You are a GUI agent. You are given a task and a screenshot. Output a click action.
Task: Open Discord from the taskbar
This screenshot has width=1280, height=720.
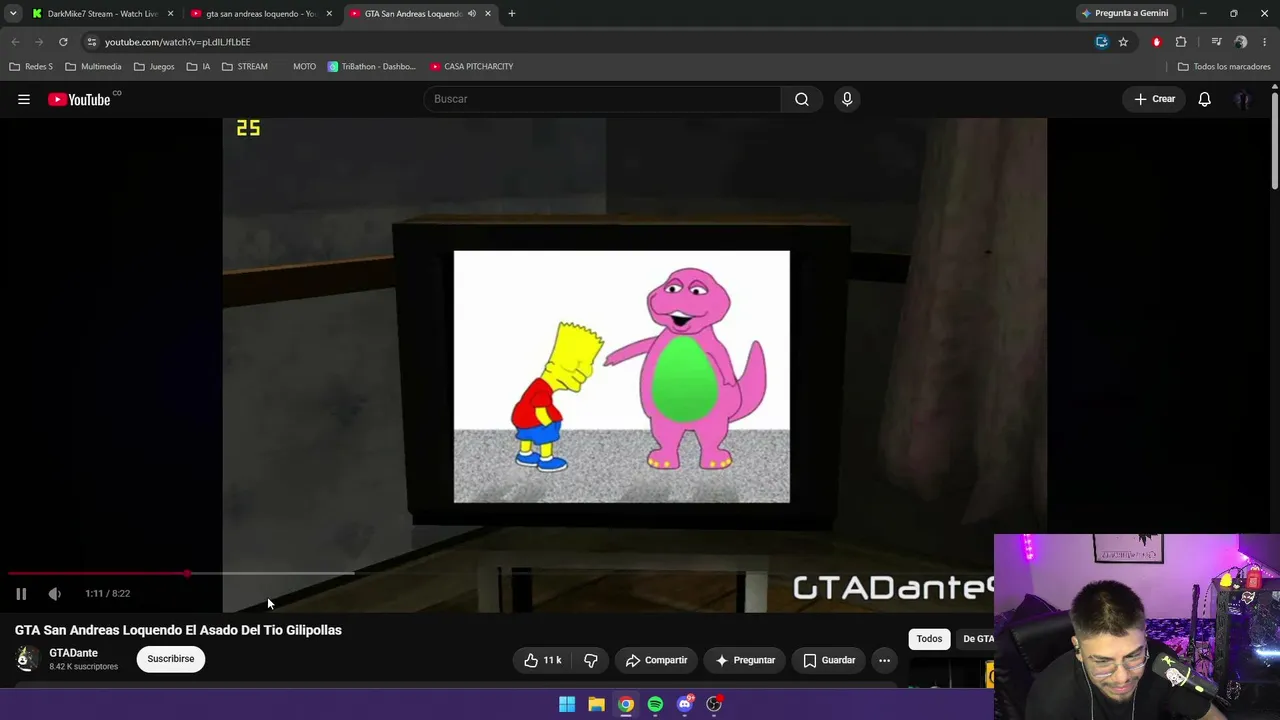click(685, 704)
